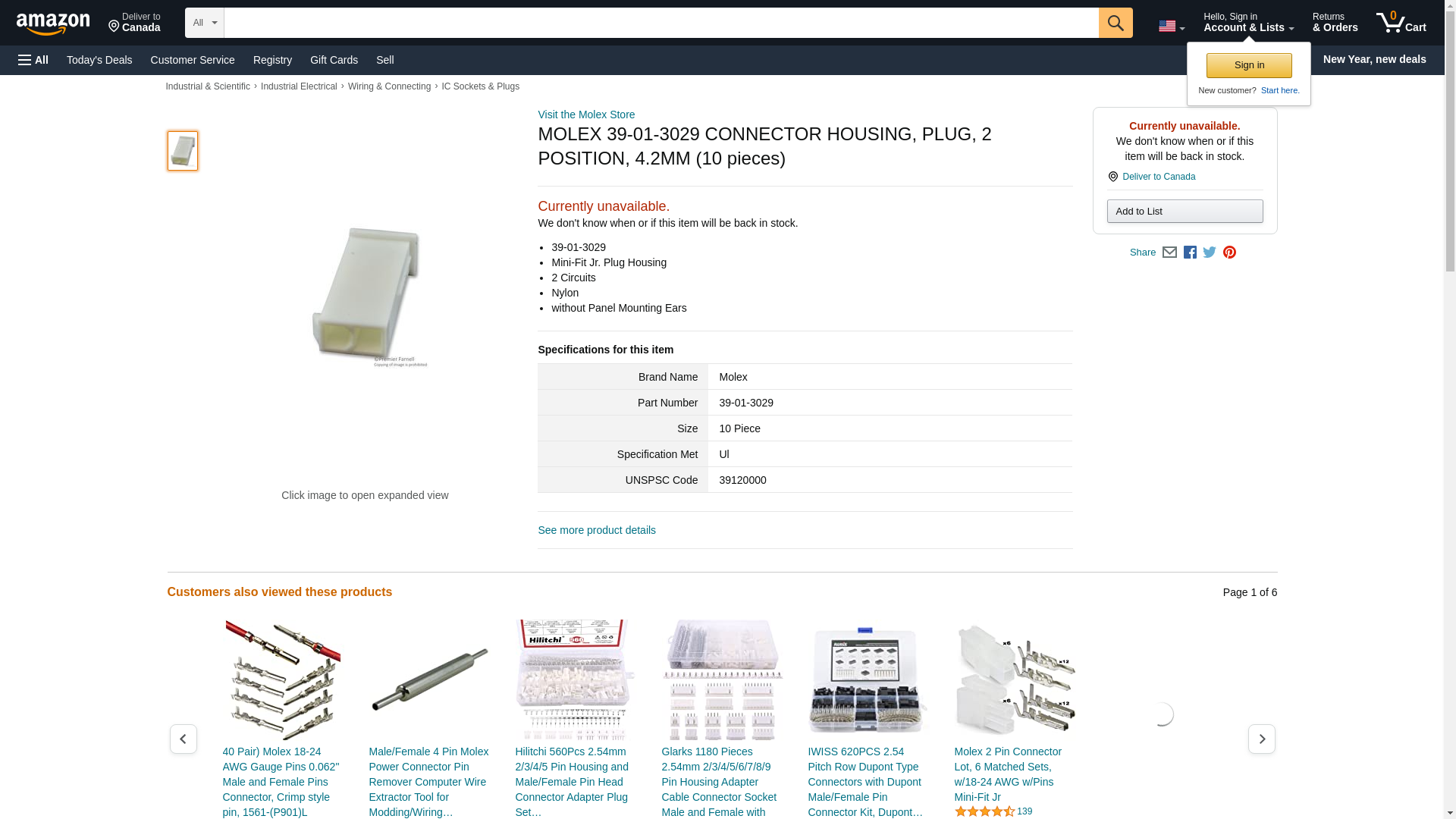
Task: Open Gift Cards nav item
Action: [334, 60]
